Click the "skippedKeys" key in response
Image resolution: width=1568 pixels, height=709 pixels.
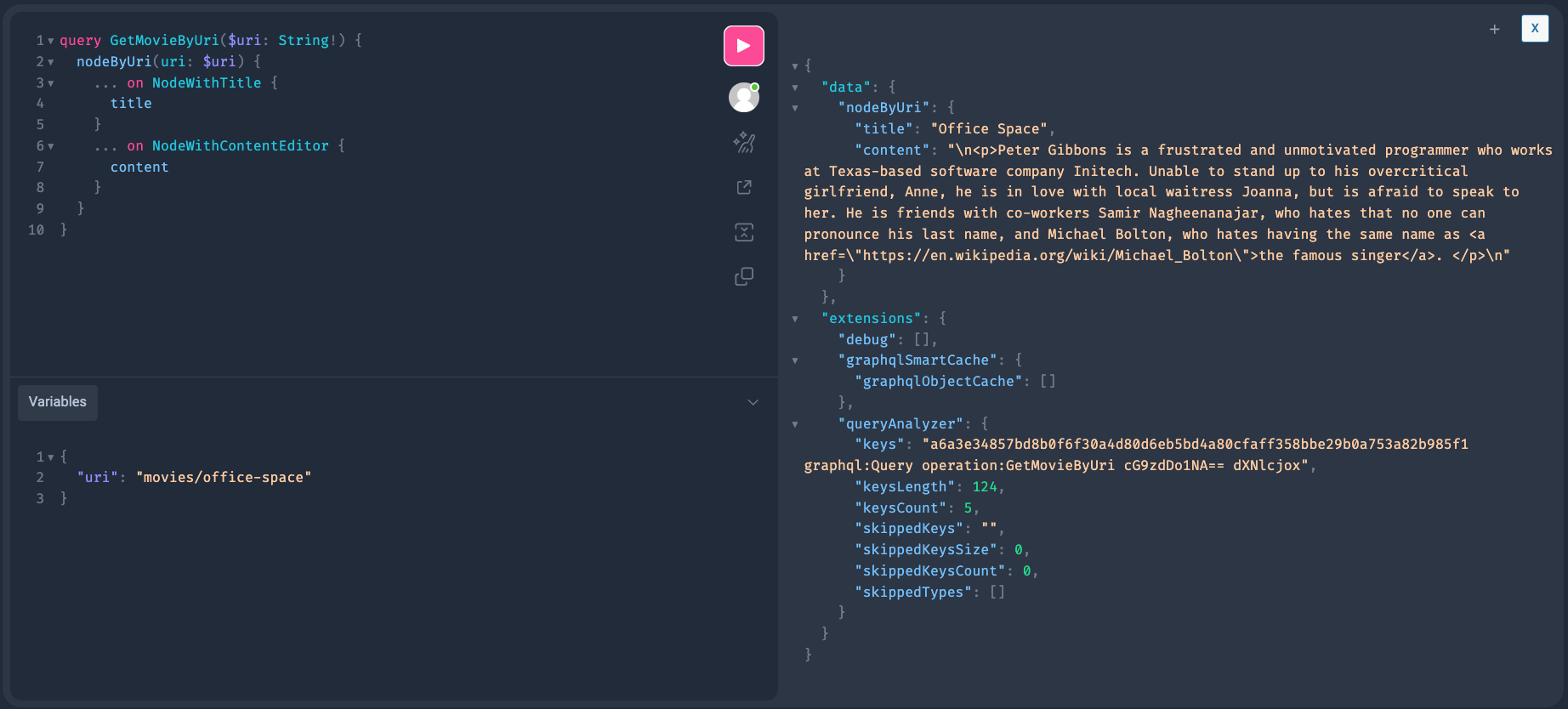coord(909,528)
